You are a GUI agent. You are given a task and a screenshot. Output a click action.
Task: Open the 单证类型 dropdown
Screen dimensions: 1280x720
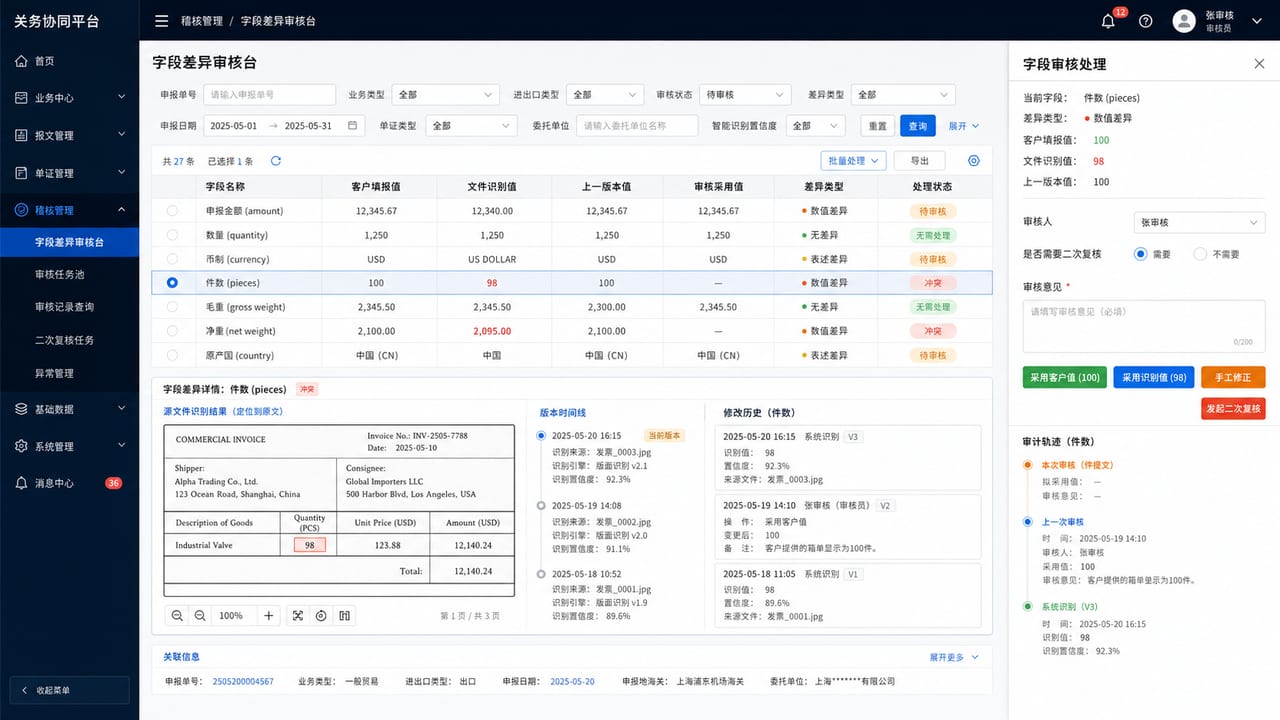(x=470, y=126)
